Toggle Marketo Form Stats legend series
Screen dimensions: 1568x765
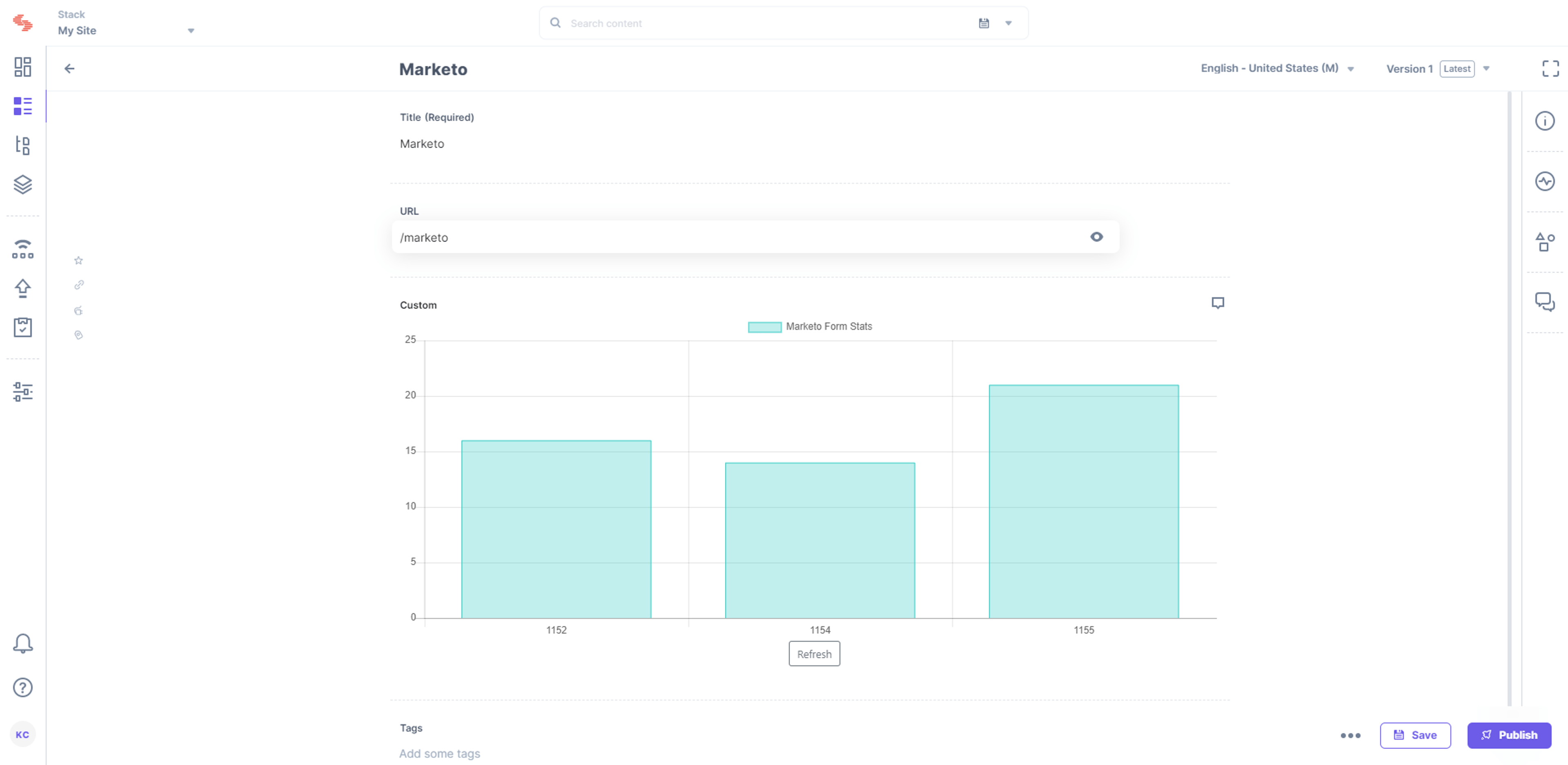pyautogui.click(x=810, y=326)
